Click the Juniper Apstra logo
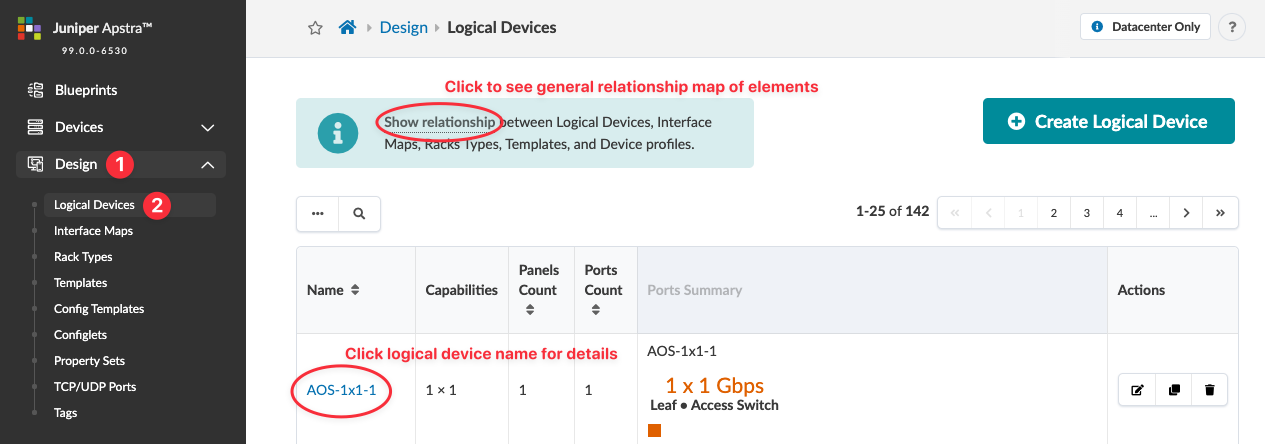 (x=29, y=30)
